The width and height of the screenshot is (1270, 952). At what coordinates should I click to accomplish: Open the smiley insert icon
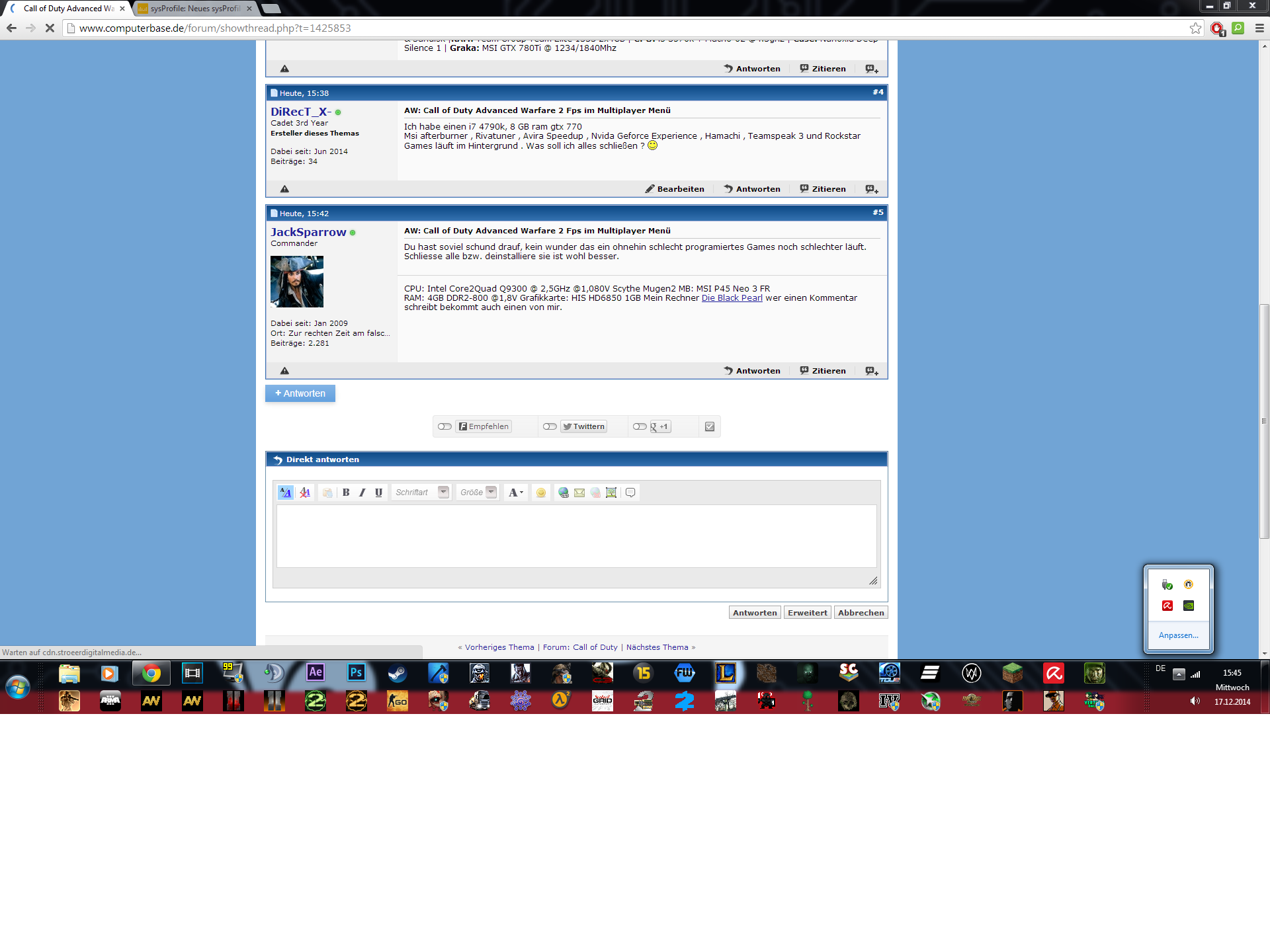[x=541, y=493]
